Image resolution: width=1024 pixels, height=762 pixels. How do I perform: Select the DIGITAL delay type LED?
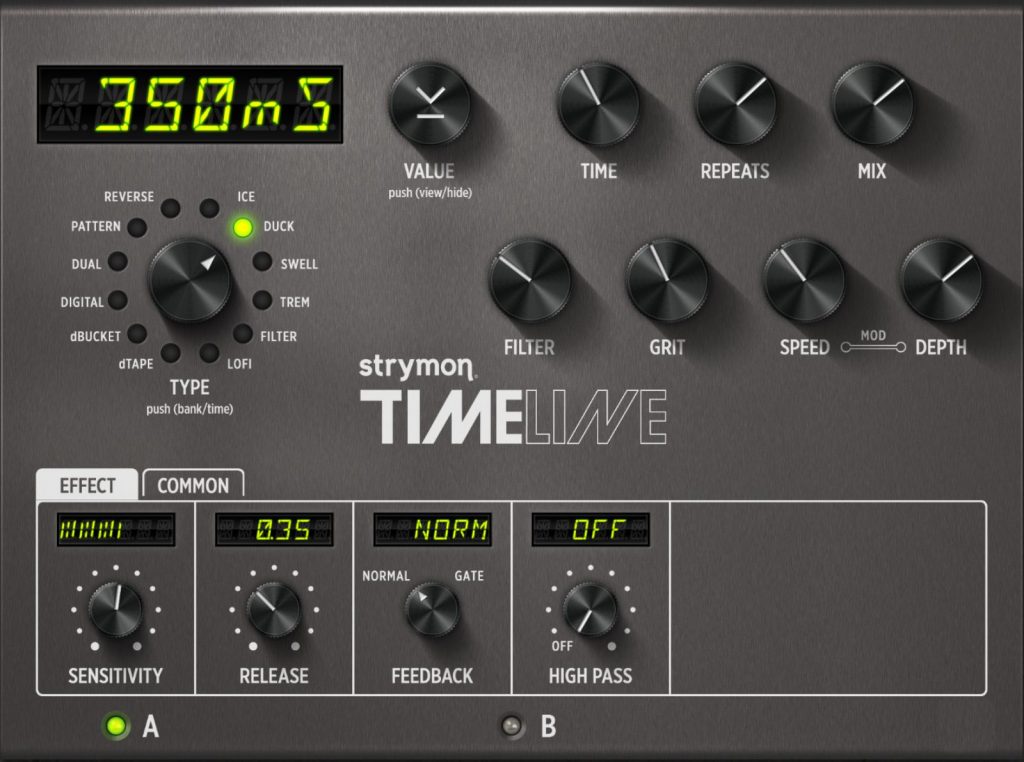[x=118, y=300]
